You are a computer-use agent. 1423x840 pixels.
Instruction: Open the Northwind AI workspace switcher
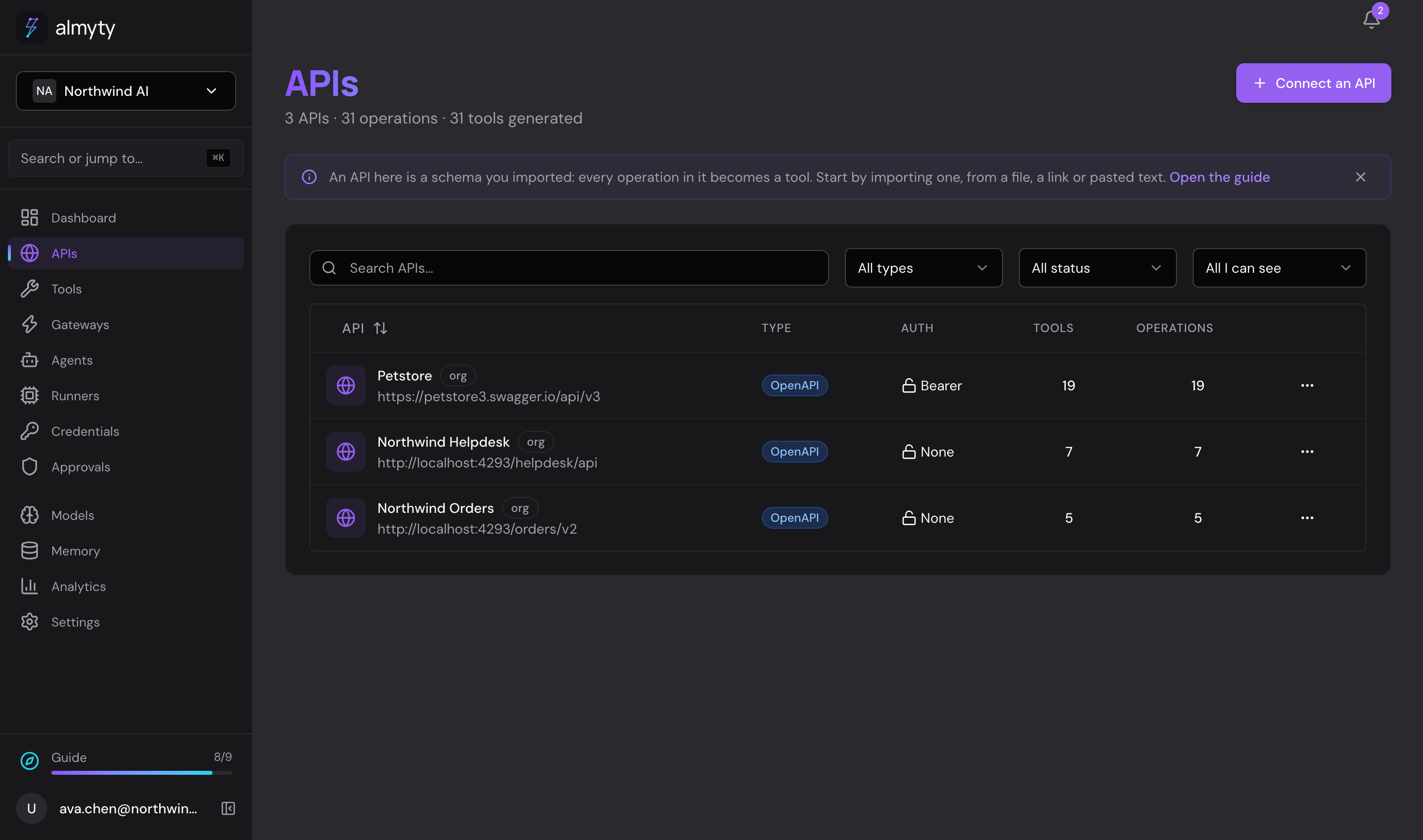coord(126,91)
